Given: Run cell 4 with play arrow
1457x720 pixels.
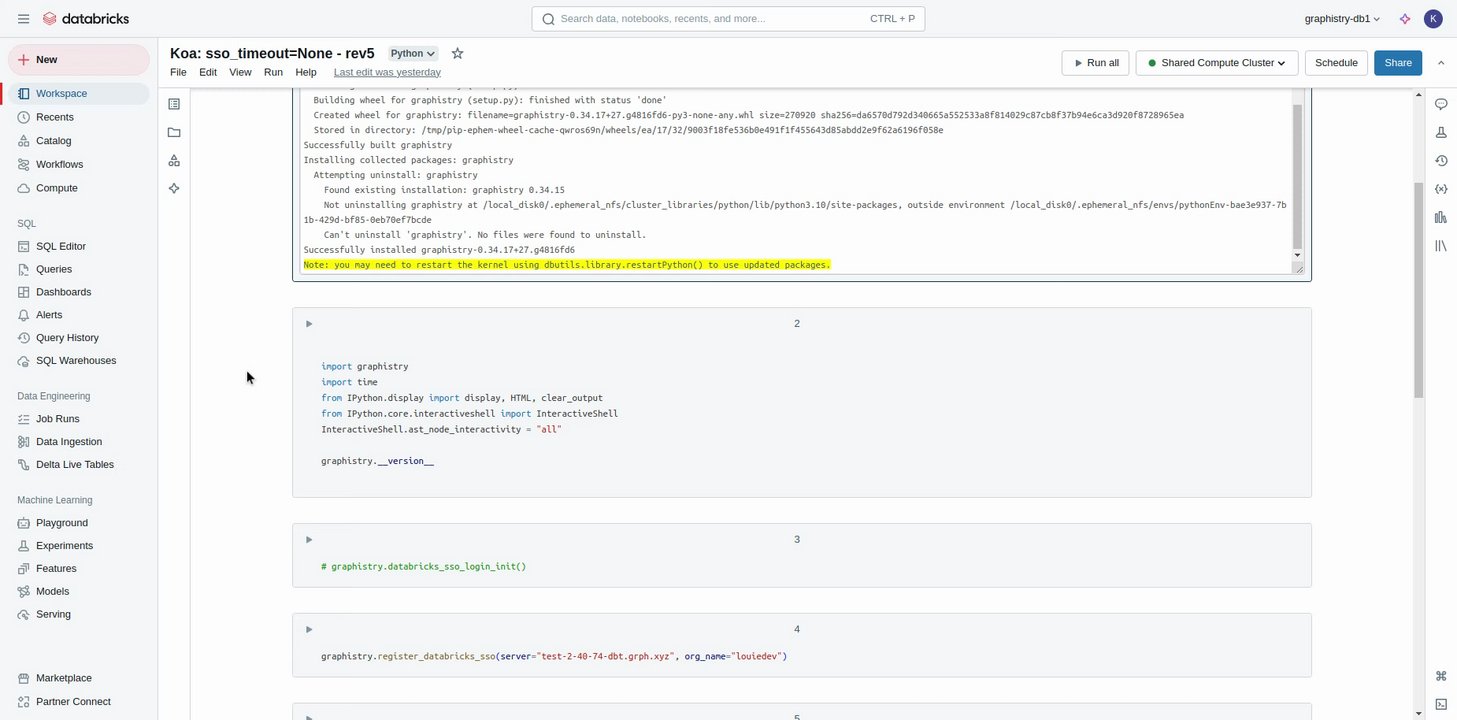Looking at the screenshot, I should tap(309, 630).
